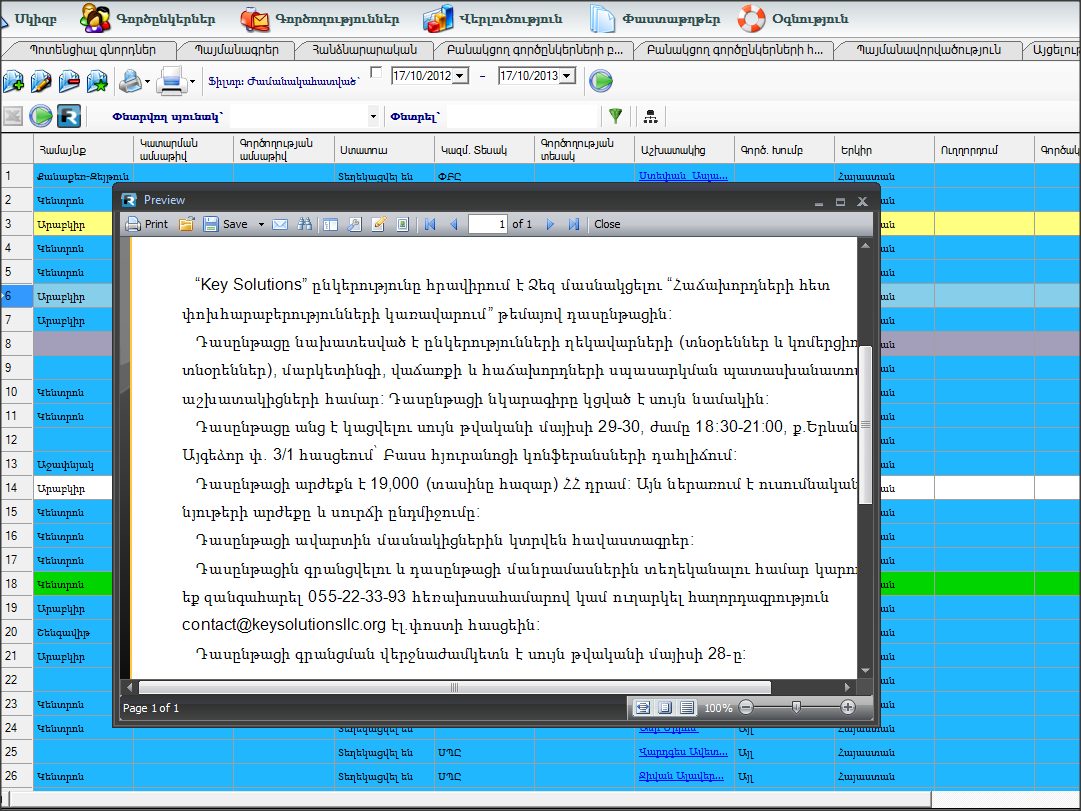
Task: Select the single page view mode button
Action: [x=665, y=707]
